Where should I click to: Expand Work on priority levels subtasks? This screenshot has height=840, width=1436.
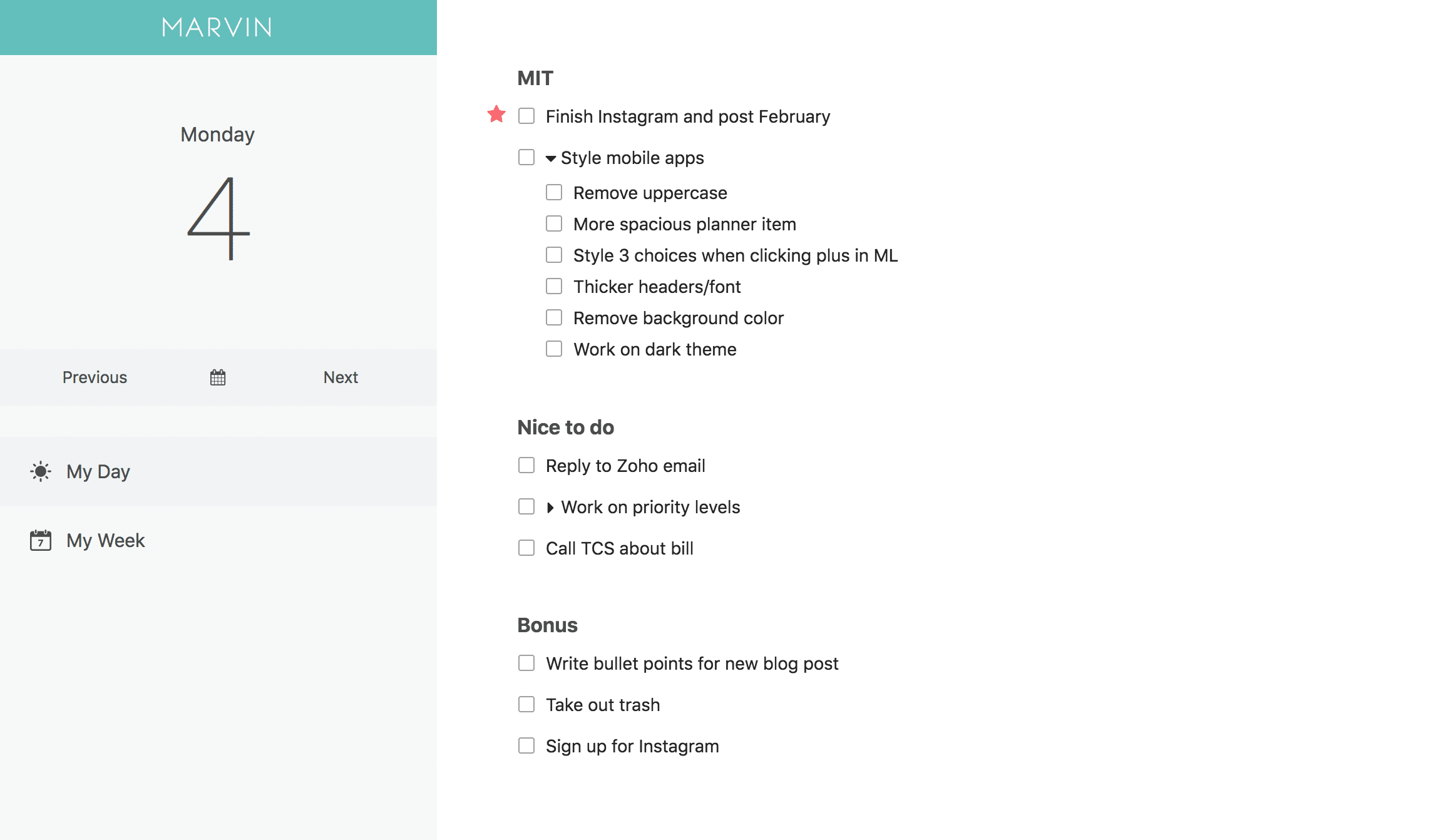pyautogui.click(x=550, y=508)
